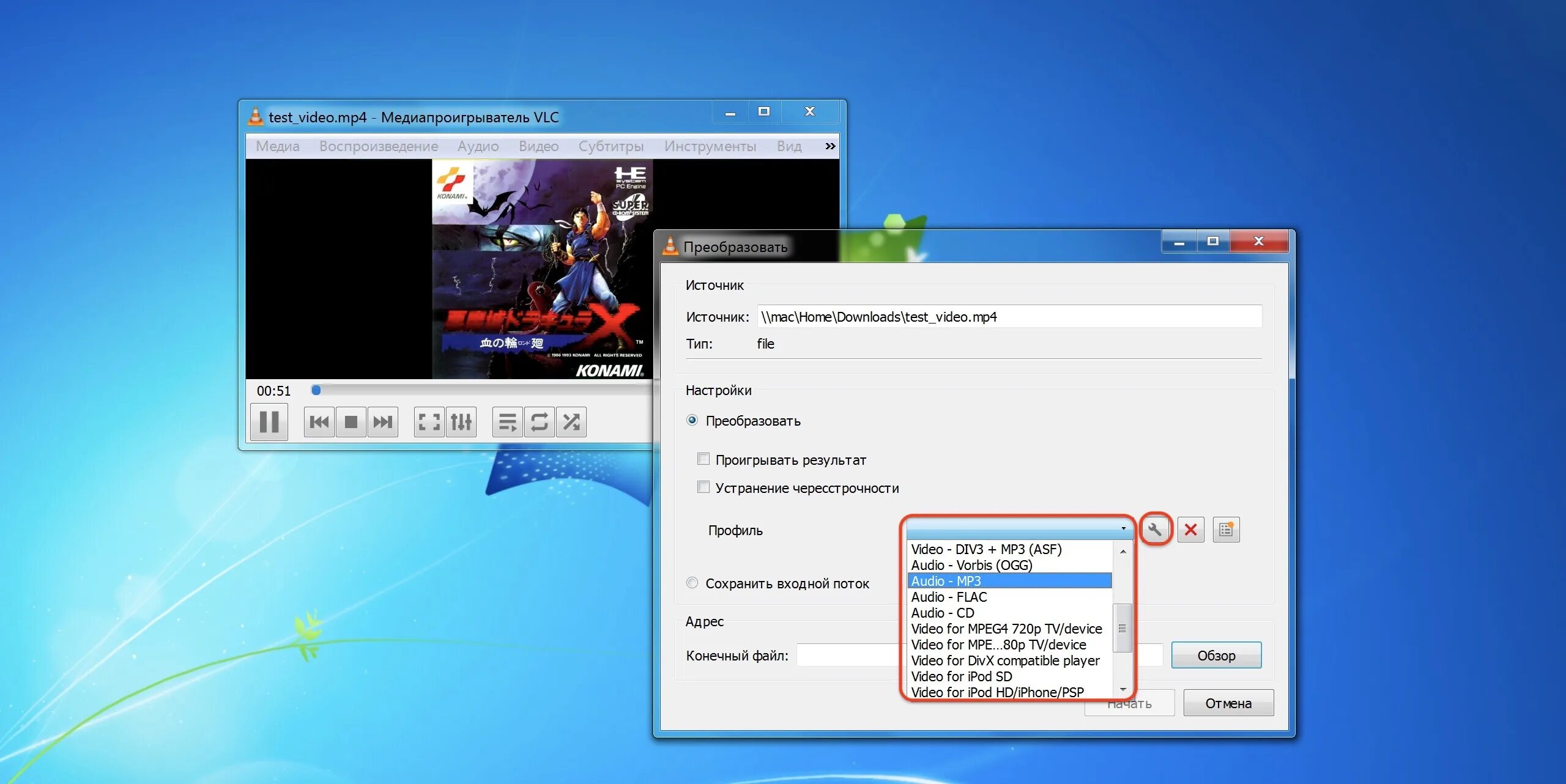Show the playlist icon

[507, 422]
